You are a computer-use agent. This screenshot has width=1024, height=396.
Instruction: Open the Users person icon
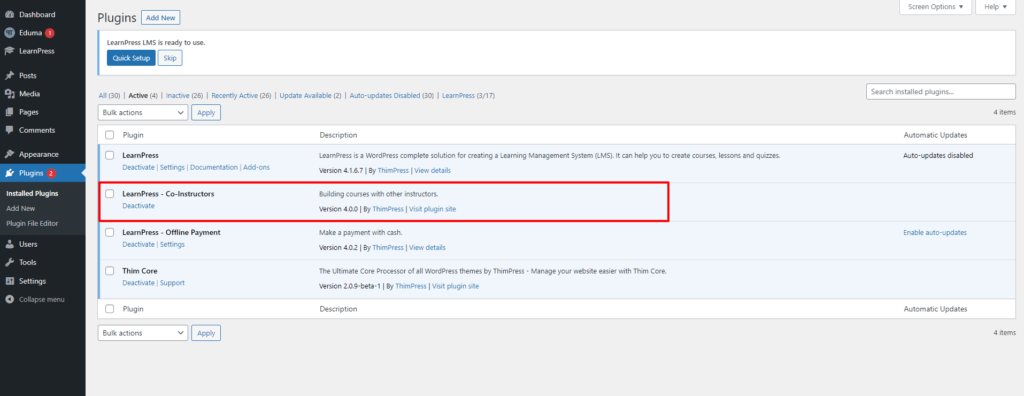9,244
